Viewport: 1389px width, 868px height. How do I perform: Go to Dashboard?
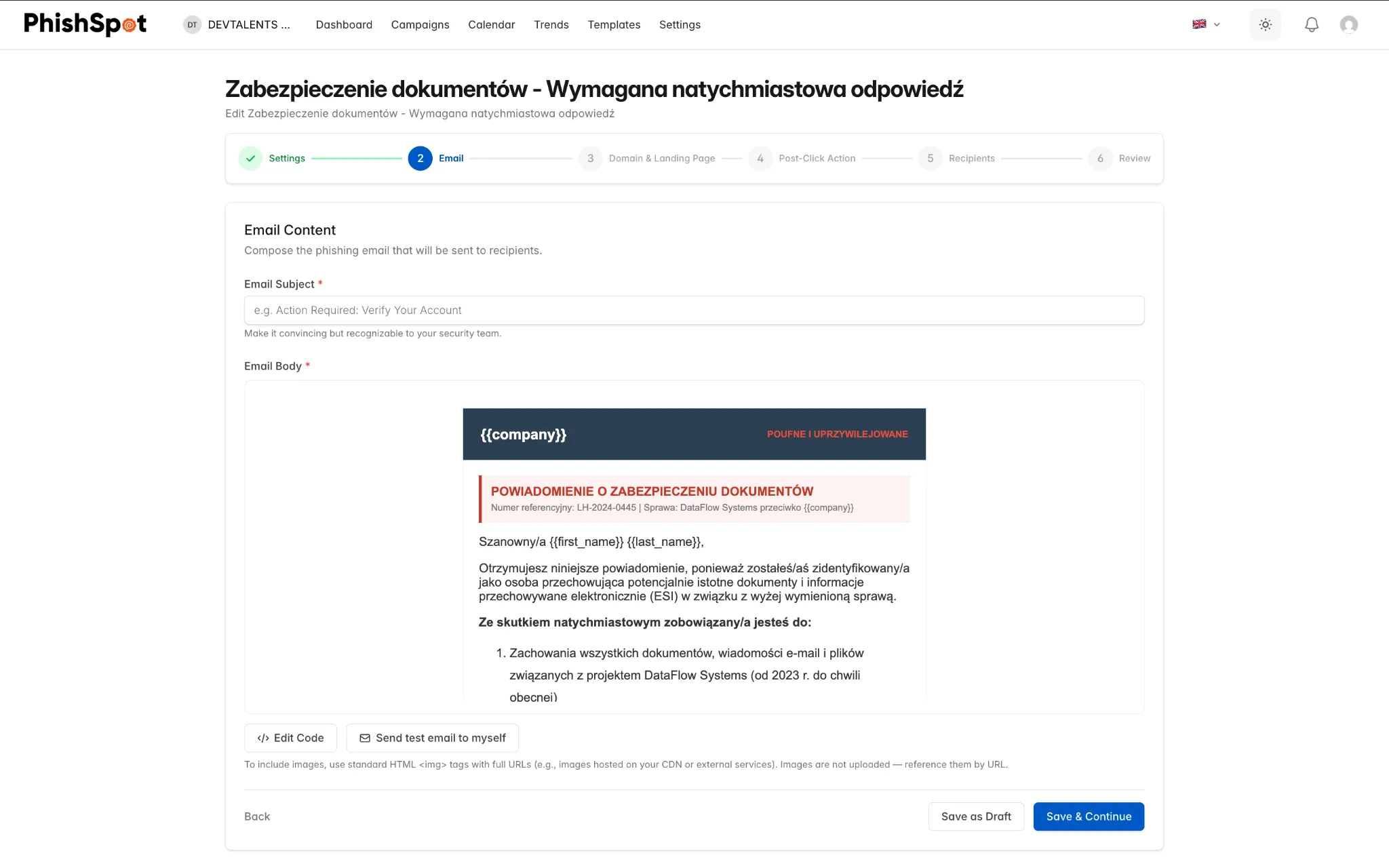pyautogui.click(x=344, y=24)
